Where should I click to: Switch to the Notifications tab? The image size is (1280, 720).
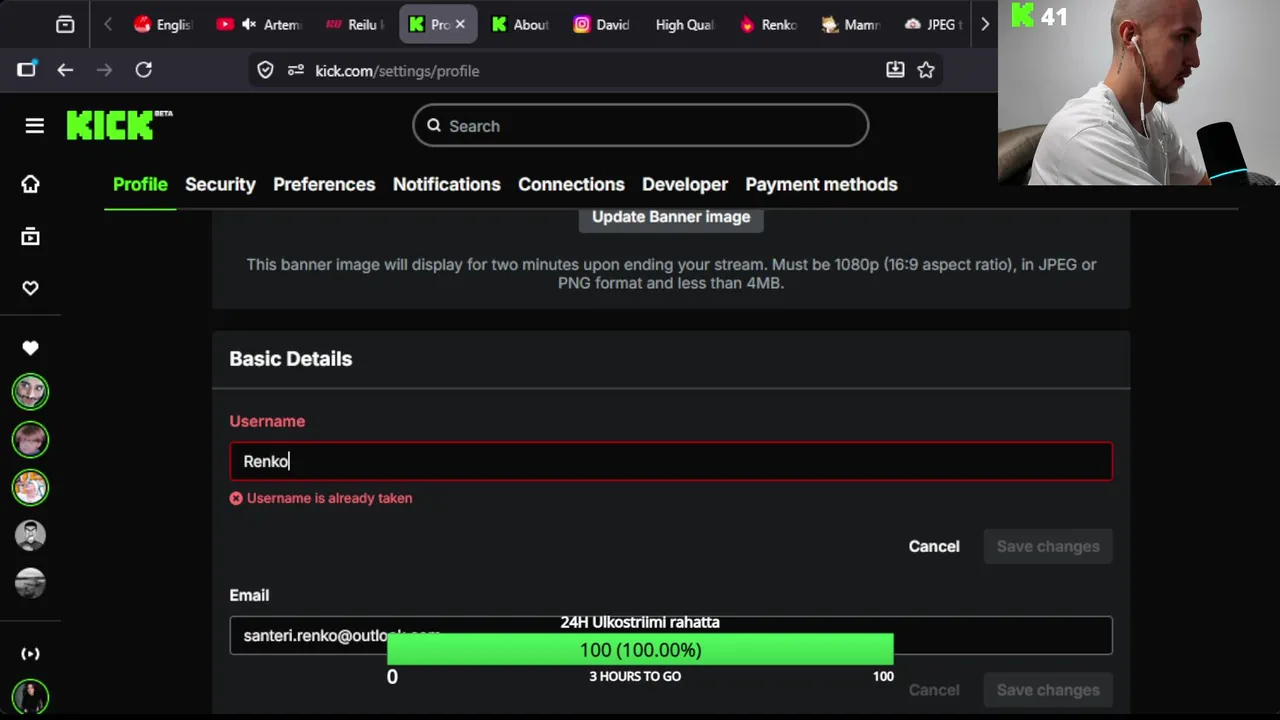tap(446, 184)
